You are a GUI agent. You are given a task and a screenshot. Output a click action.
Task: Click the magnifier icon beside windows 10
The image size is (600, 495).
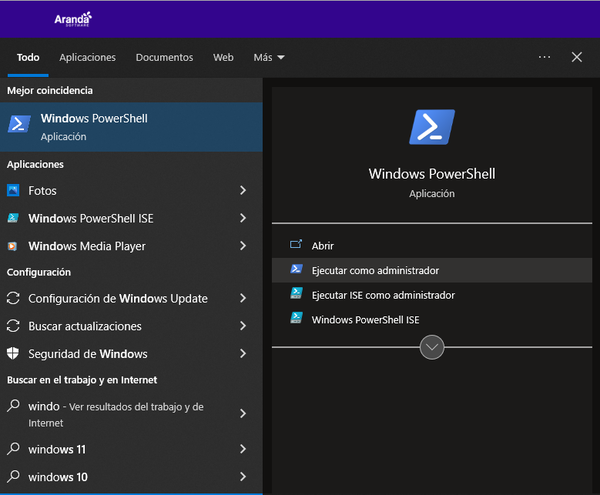coord(13,476)
